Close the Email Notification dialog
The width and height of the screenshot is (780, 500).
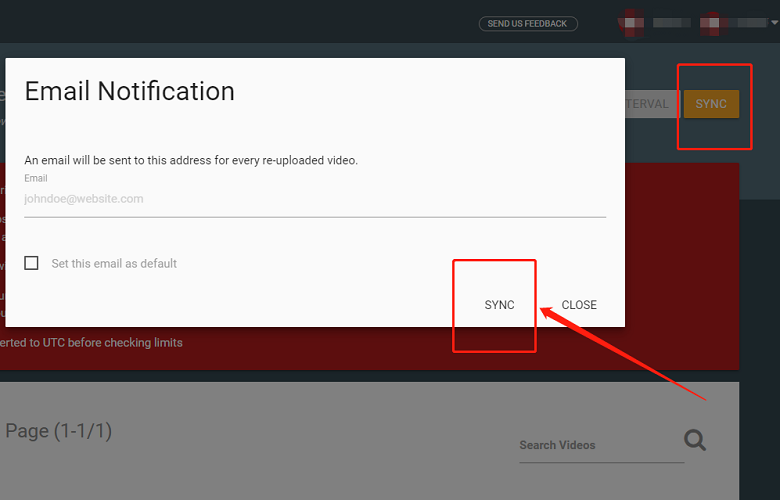pyautogui.click(x=579, y=305)
